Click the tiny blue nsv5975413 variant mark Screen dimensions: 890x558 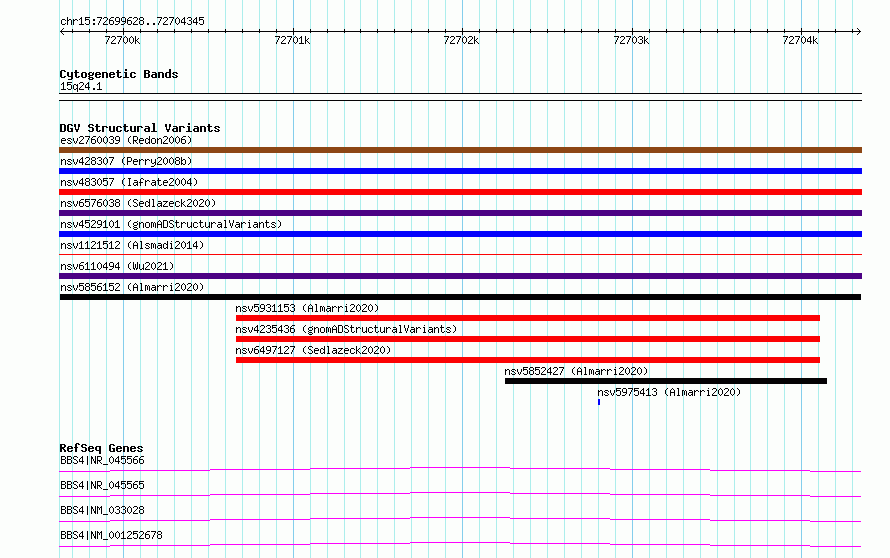pos(599,402)
